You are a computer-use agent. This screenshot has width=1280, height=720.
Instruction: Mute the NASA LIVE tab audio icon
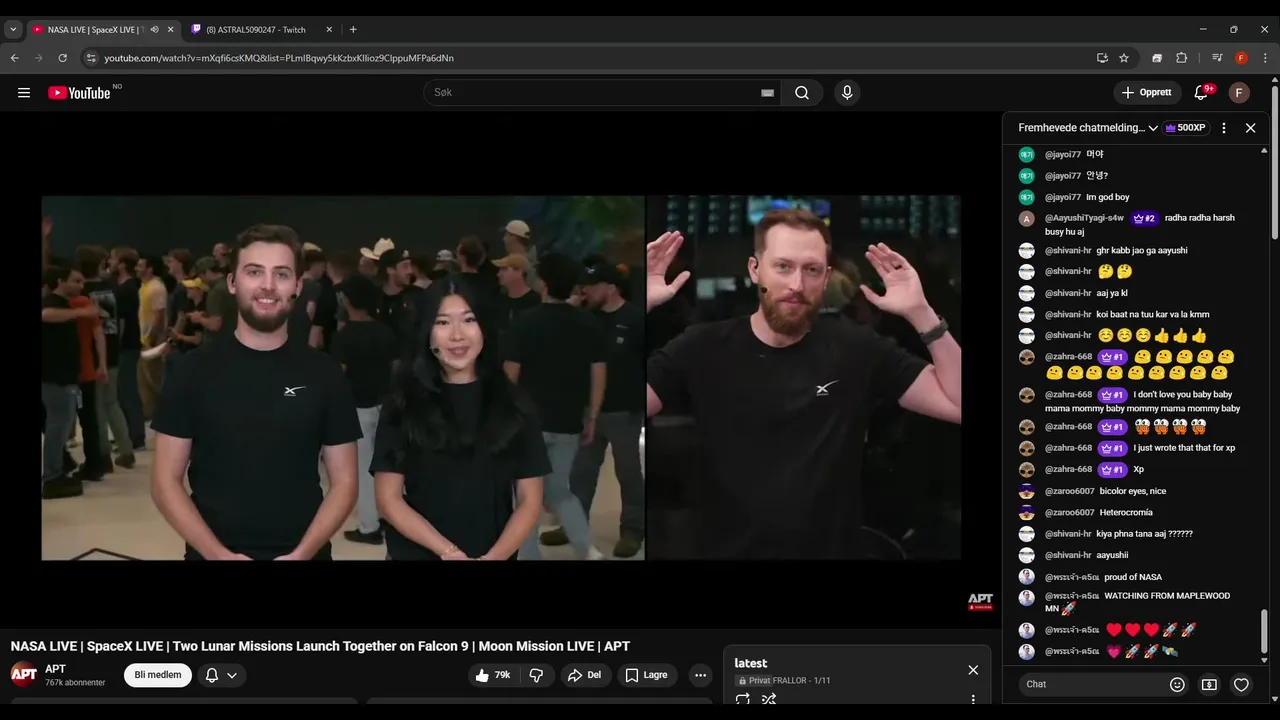[154, 30]
